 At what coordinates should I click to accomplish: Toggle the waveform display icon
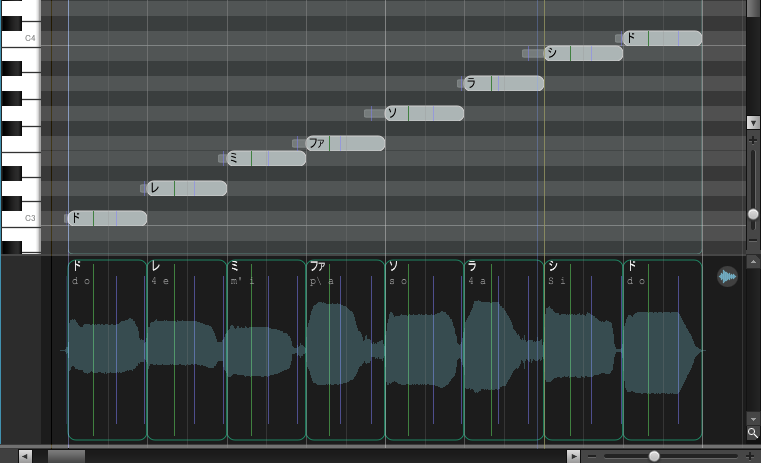pos(727,277)
